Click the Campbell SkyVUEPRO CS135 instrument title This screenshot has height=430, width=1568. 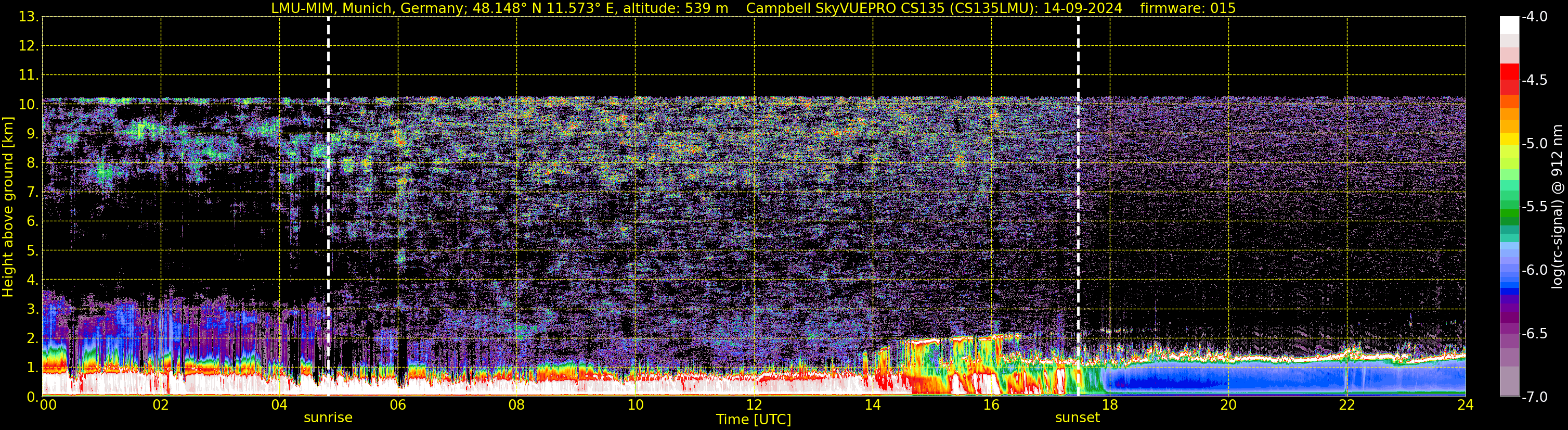[934, 8]
